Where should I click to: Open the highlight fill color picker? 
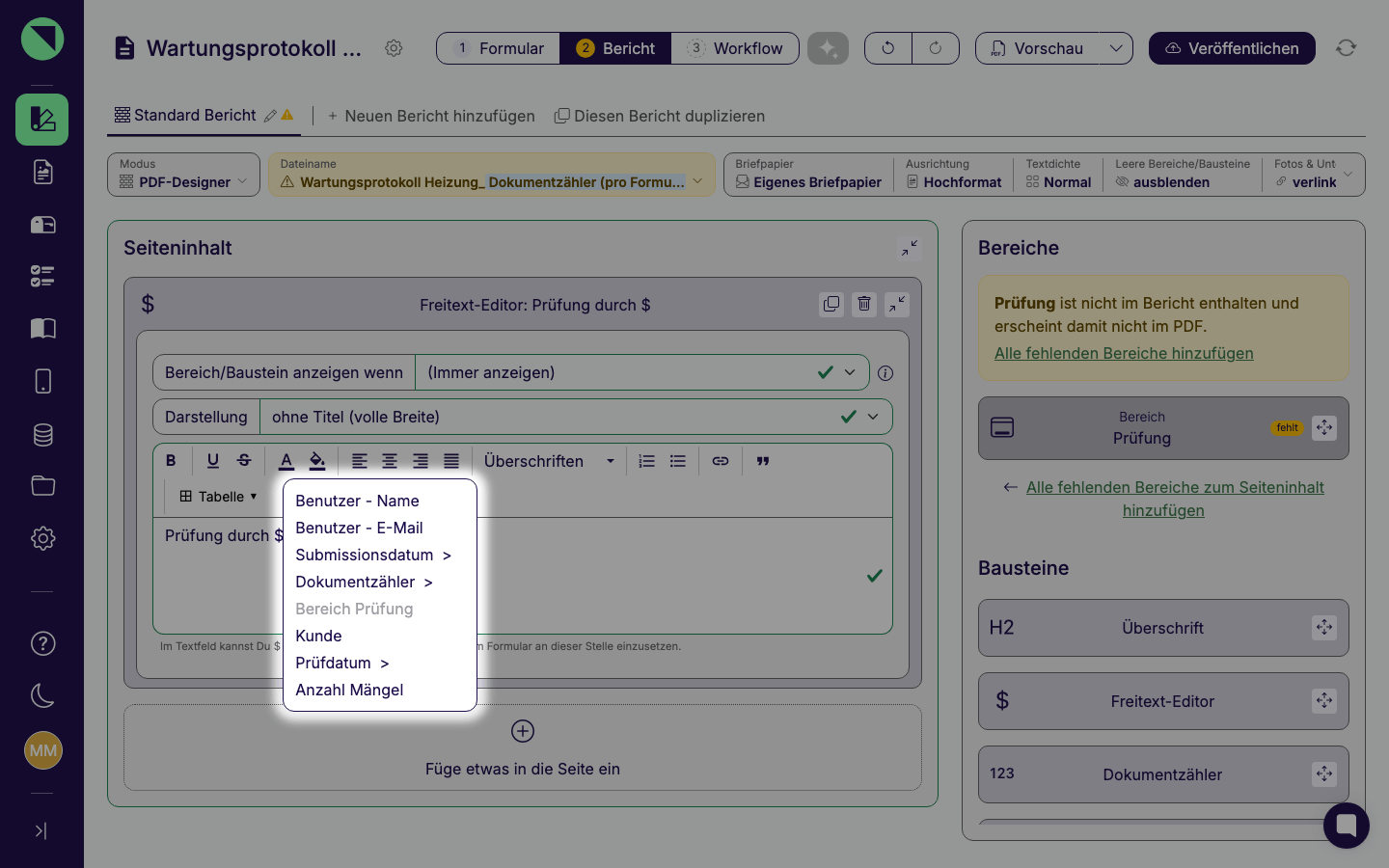[x=317, y=461]
